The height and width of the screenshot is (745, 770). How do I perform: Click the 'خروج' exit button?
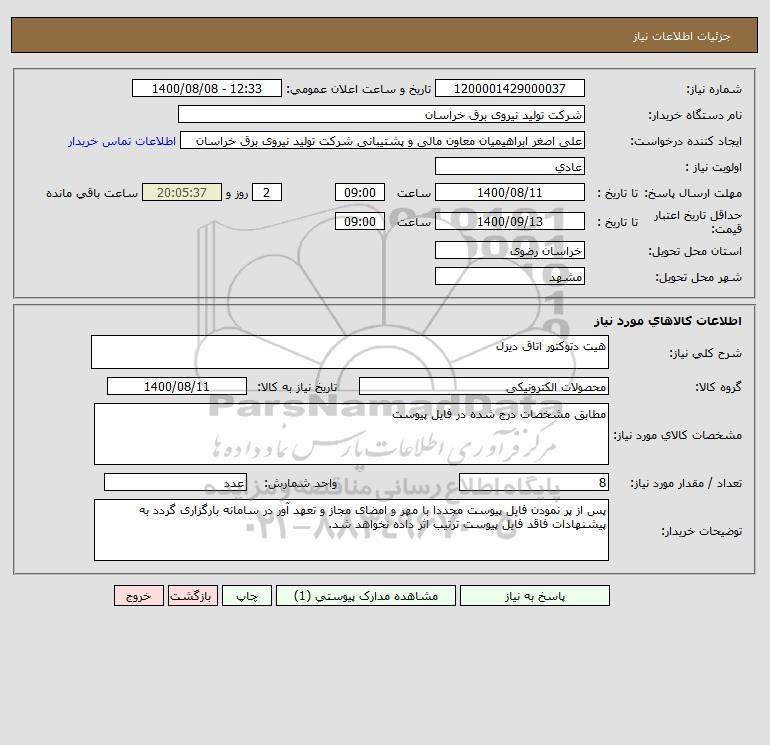click(x=138, y=595)
